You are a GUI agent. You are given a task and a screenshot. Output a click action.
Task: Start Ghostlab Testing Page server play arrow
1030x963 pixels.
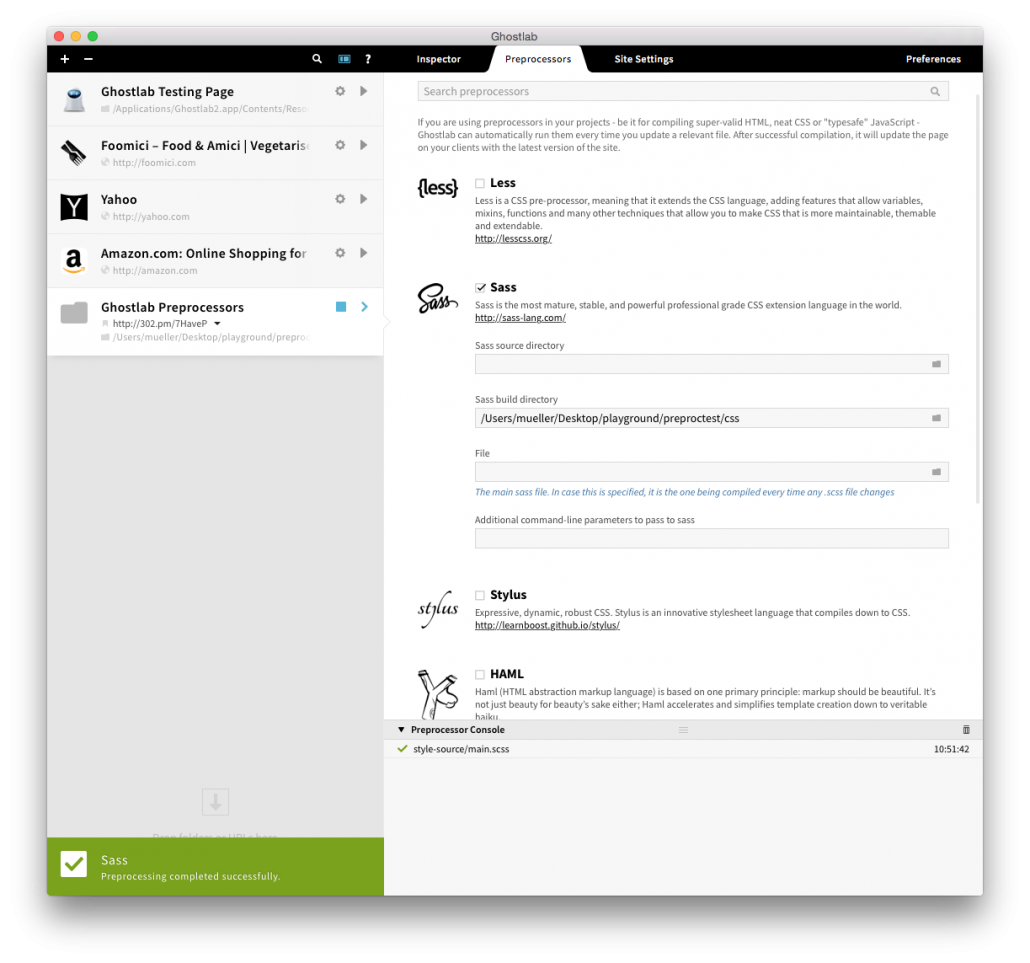[x=363, y=91]
